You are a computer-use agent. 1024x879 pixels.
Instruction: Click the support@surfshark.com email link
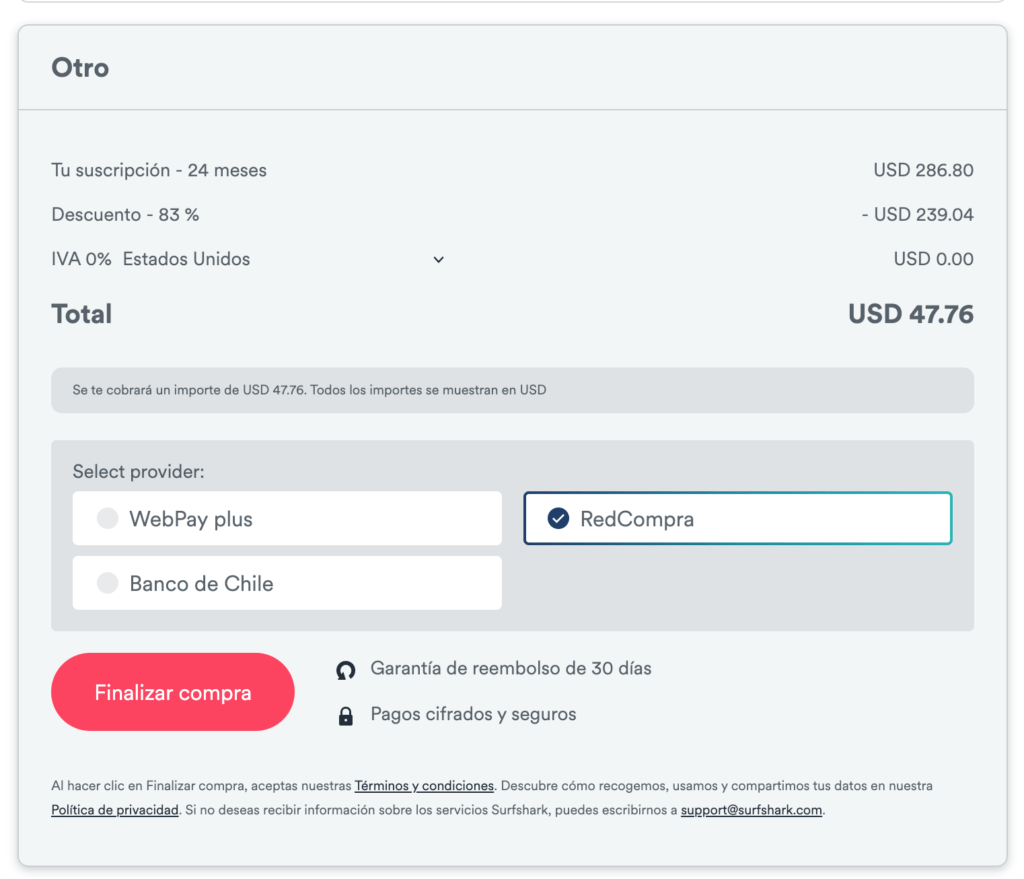[x=751, y=810]
